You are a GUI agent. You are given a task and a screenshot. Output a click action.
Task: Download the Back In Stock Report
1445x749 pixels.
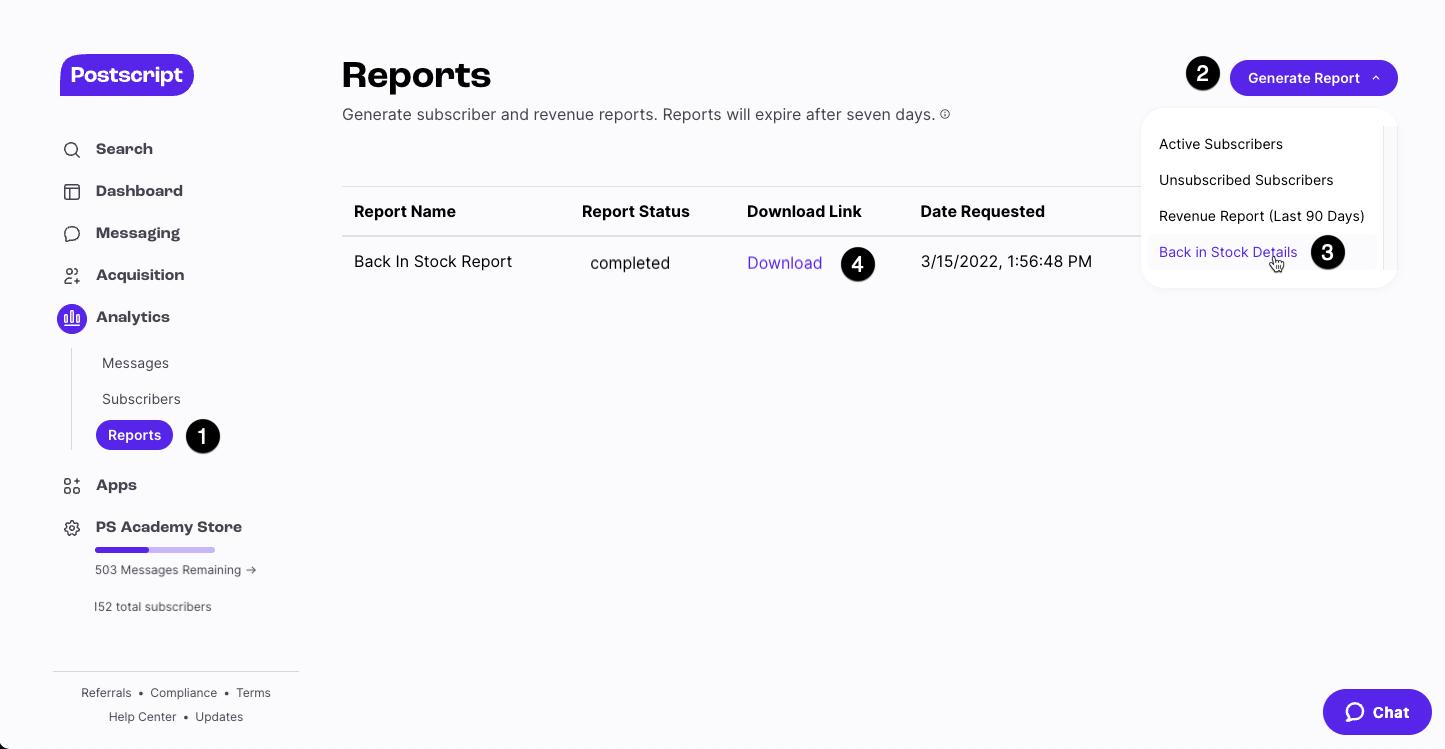click(x=784, y=263)
